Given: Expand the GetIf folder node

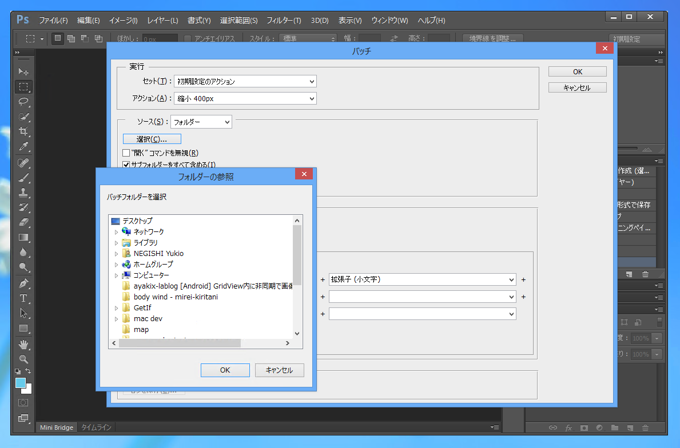Looking at the screenshot, I should click(x=116, y=308).
